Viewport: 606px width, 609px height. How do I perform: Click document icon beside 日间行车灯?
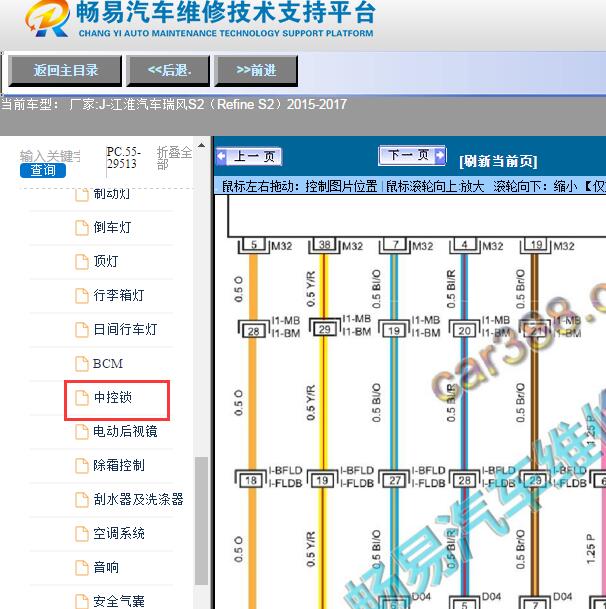point(82,329)
